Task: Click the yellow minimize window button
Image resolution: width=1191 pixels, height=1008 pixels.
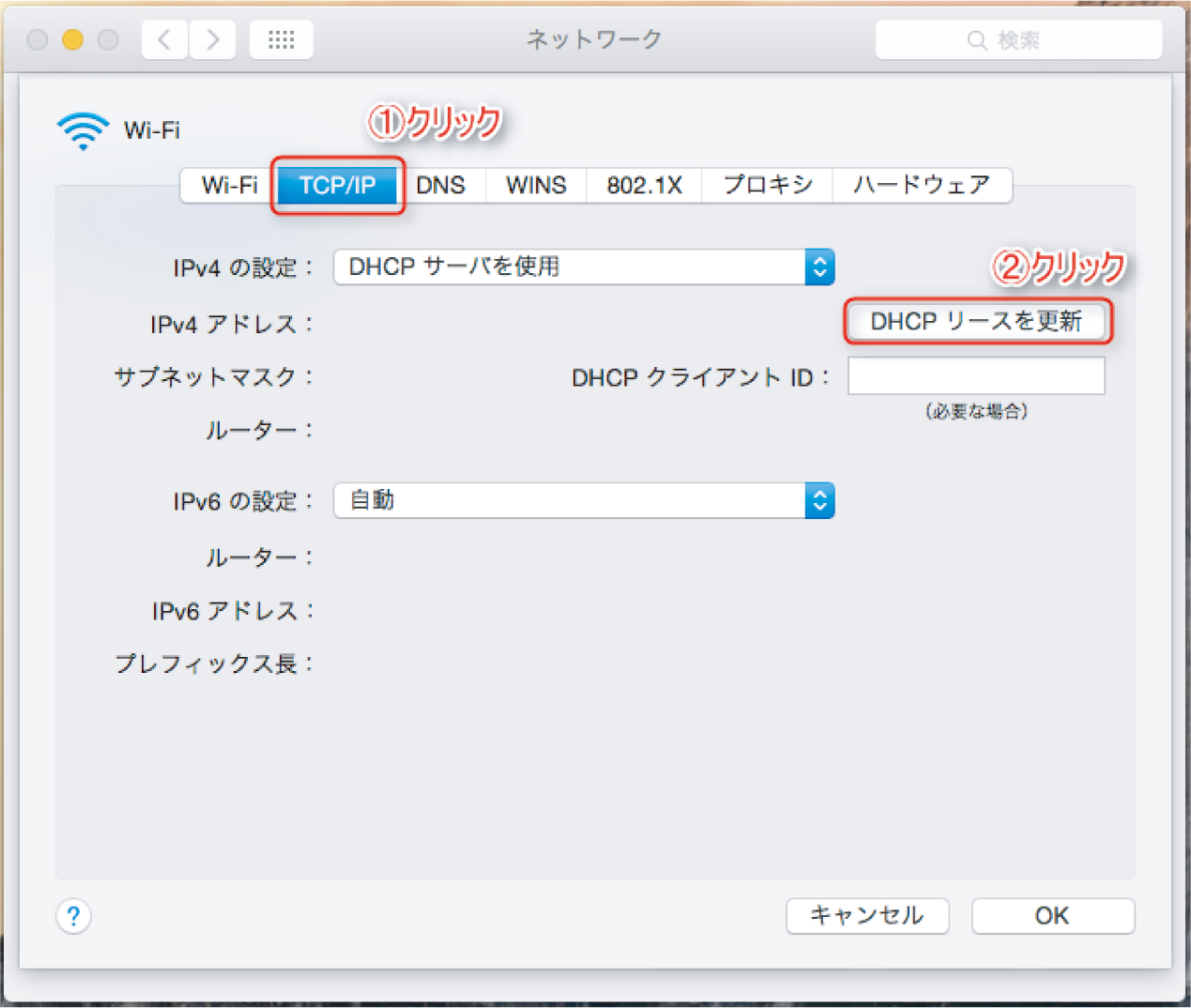Action: tap(72, 39)
